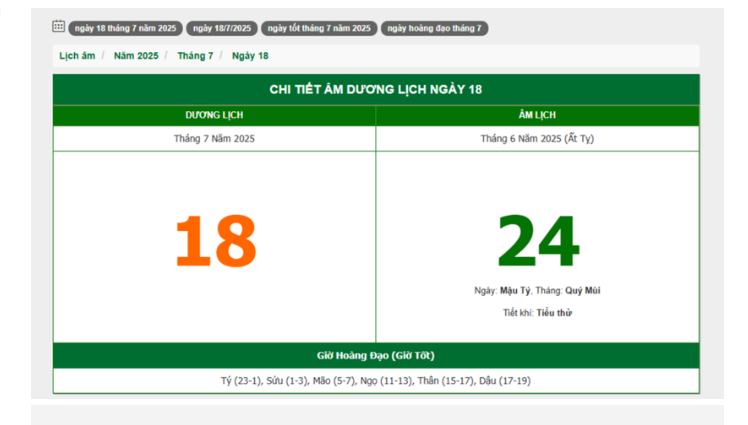The width and height of the screenshot is (748, 425).
Task: Click the 'ngày hoàng đạo tháng 7' tag
Action: click(x=434, y=28)
